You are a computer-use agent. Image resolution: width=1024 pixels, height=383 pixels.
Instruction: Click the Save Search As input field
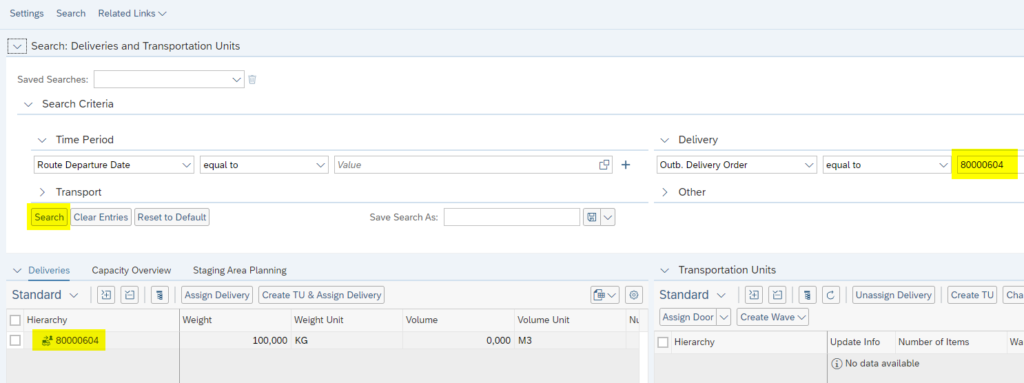(512, 218)
